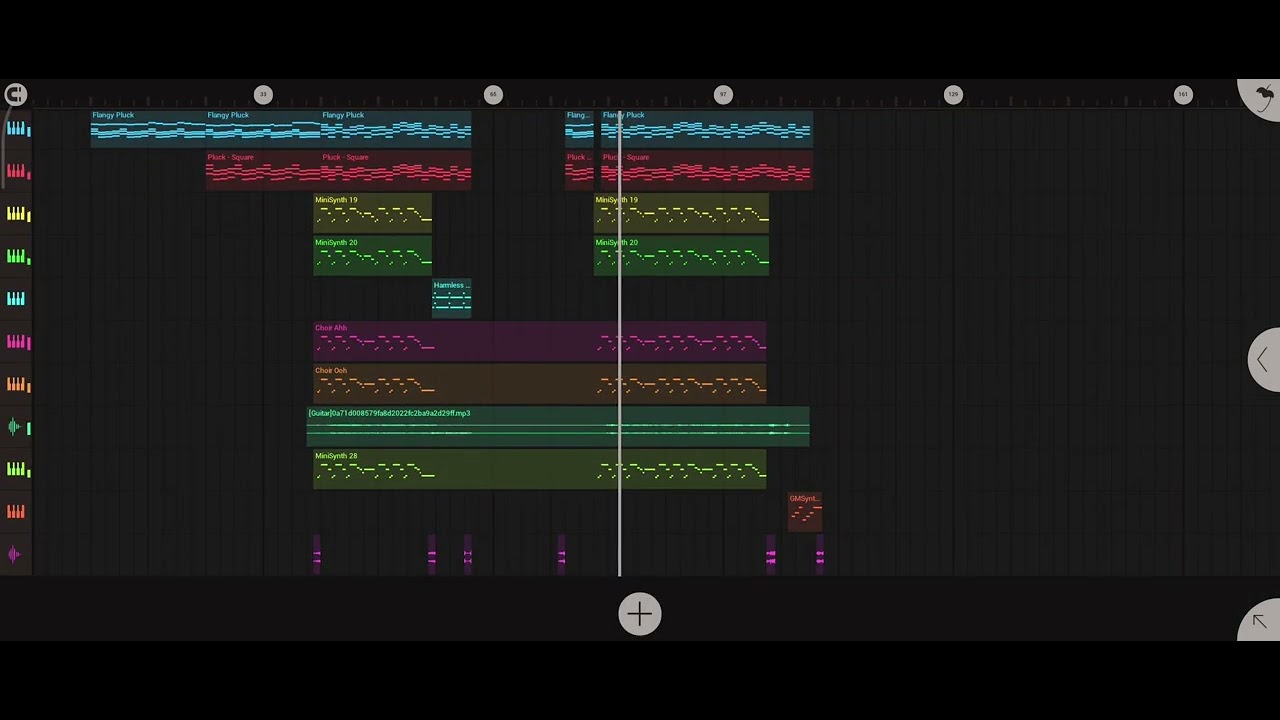Screen dimensions: 1280x720
Task: Click the 'MiniSynth 28' clip label text
Action: coord(336,456)
